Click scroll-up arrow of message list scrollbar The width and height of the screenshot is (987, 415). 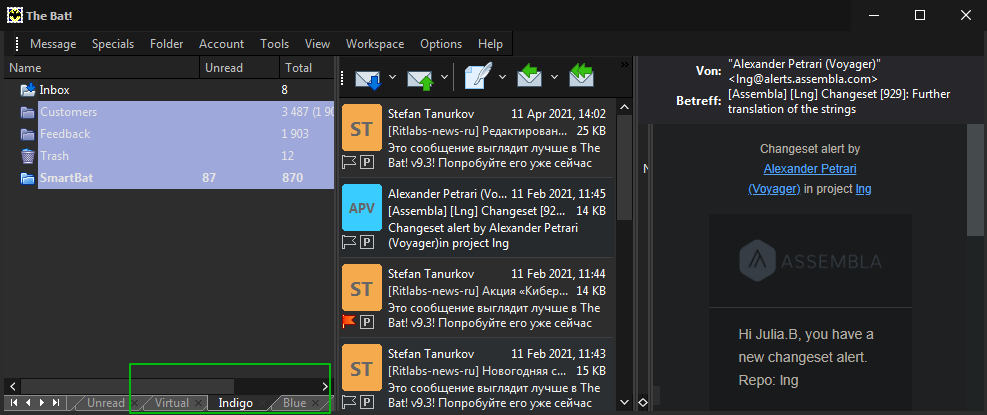(x=624, y=106)
